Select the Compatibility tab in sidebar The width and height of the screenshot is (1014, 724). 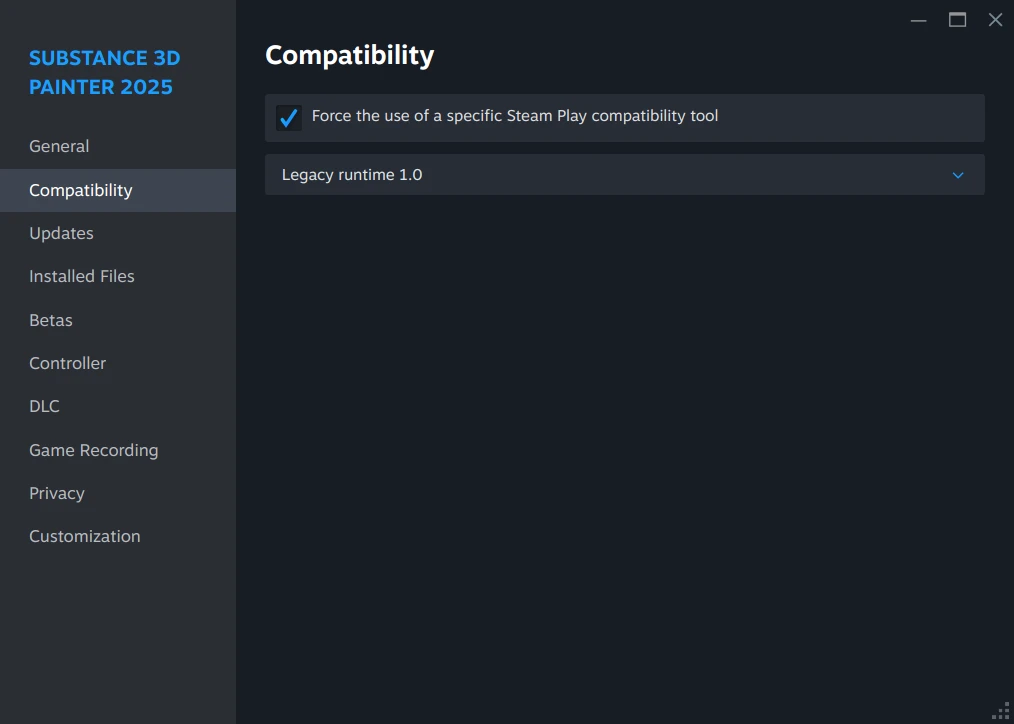tap(81, 190)
